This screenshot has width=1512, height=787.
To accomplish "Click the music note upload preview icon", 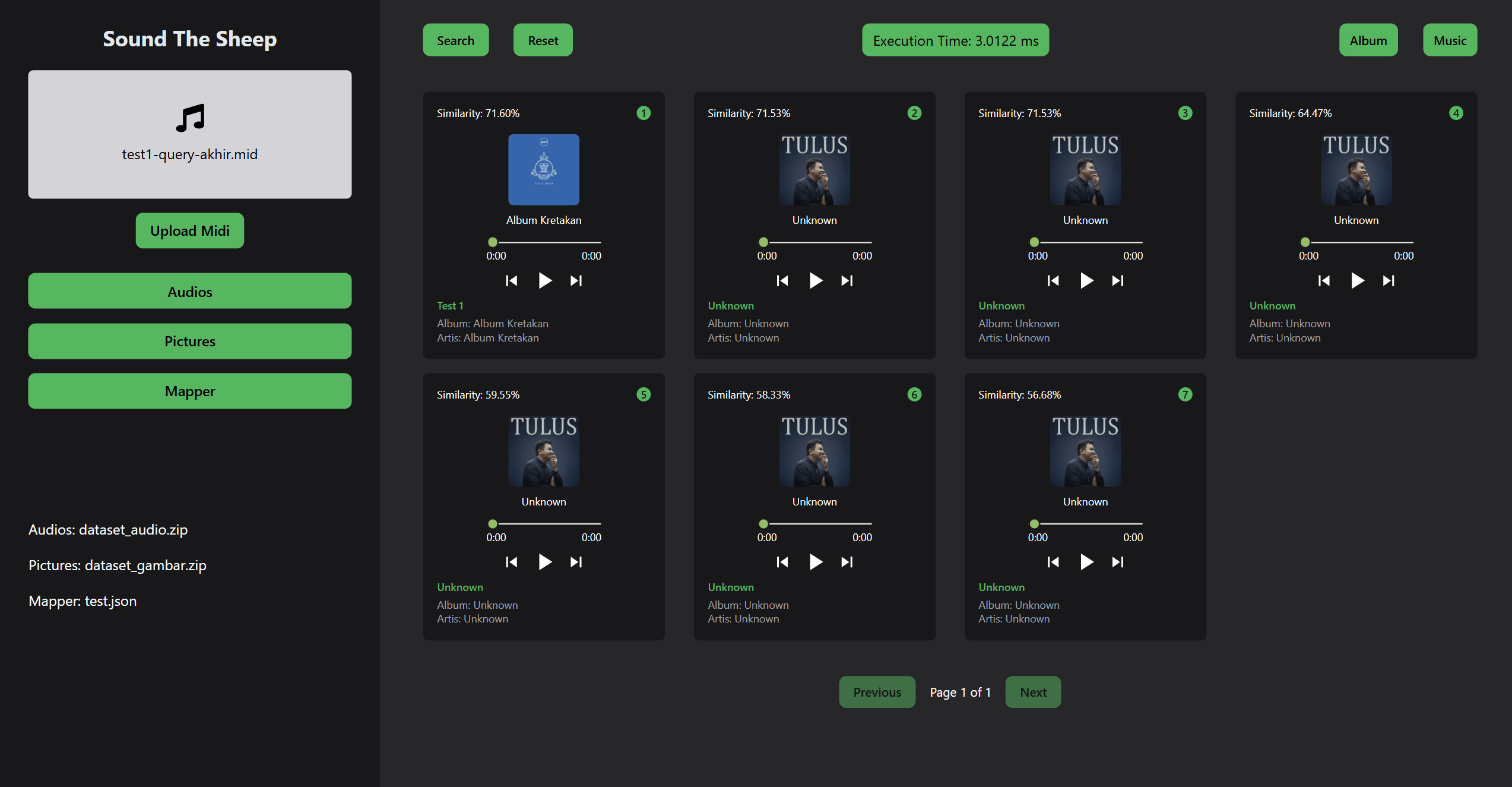I will point(189,119).
